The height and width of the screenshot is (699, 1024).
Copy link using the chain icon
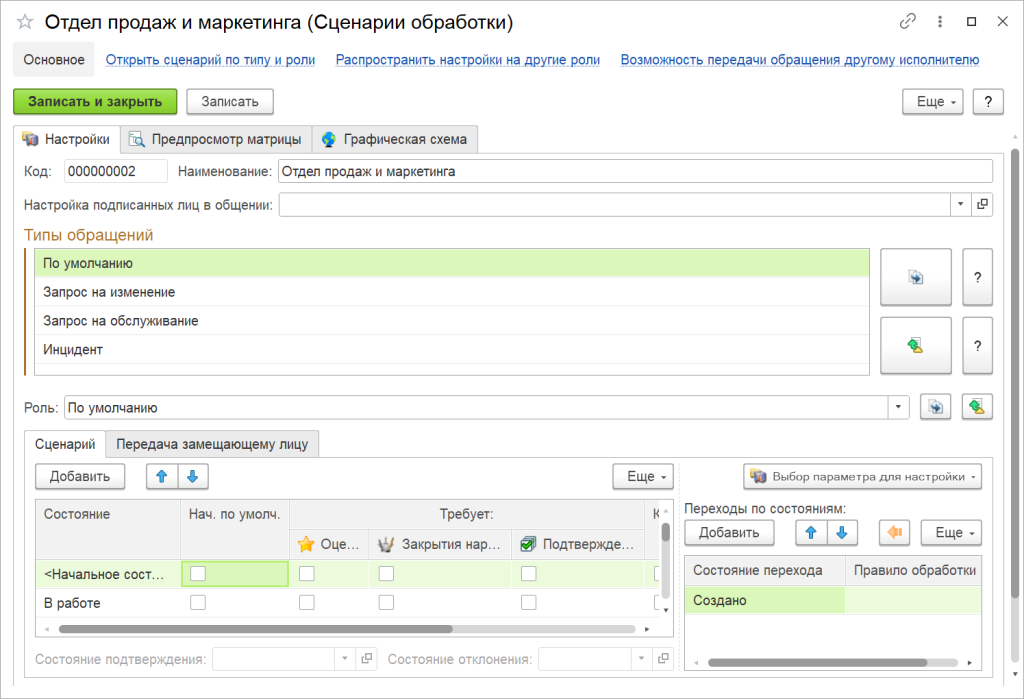[x=908, y=21]
